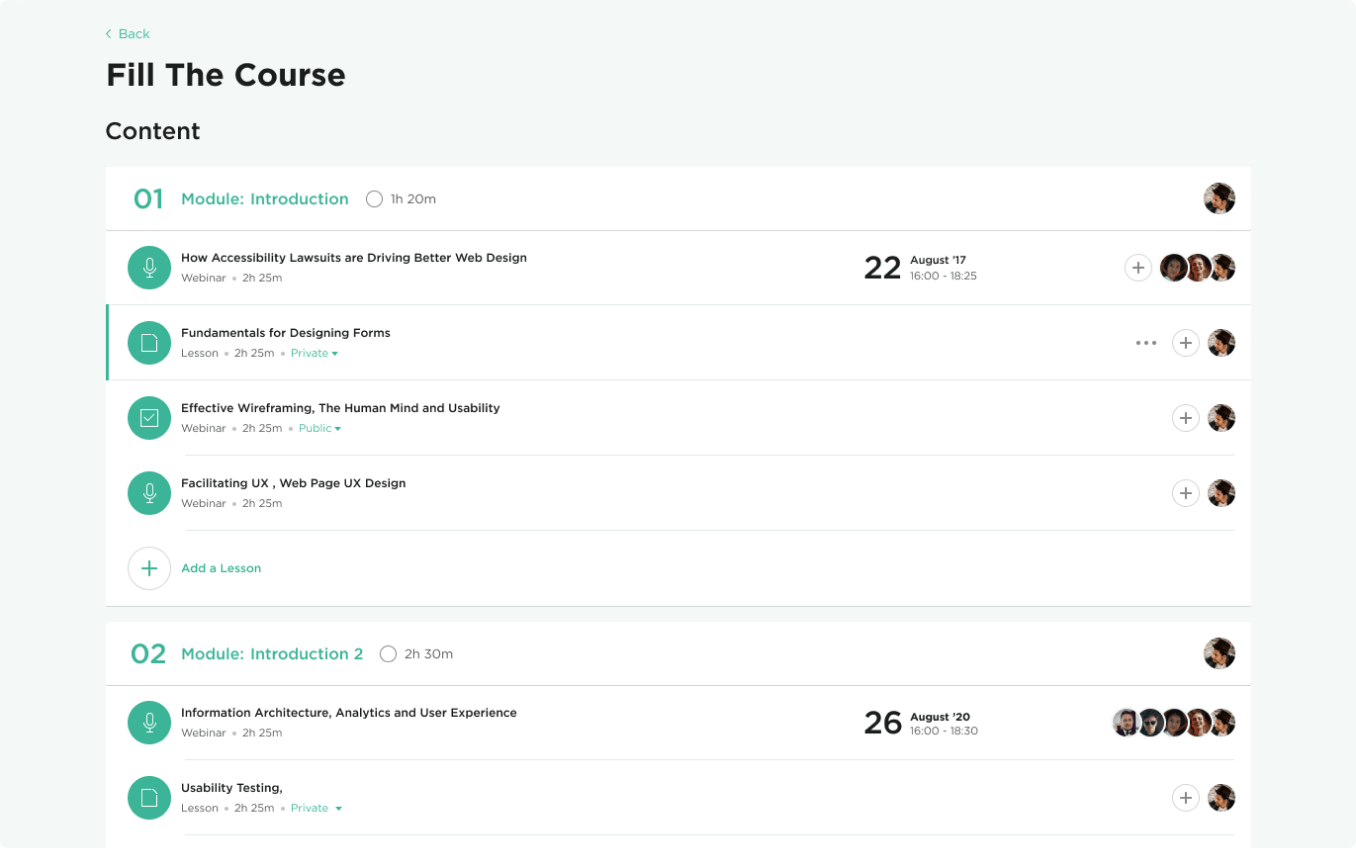
Task: Click the microphone icon for Information Architecture webinar
Action: [149, 722]
